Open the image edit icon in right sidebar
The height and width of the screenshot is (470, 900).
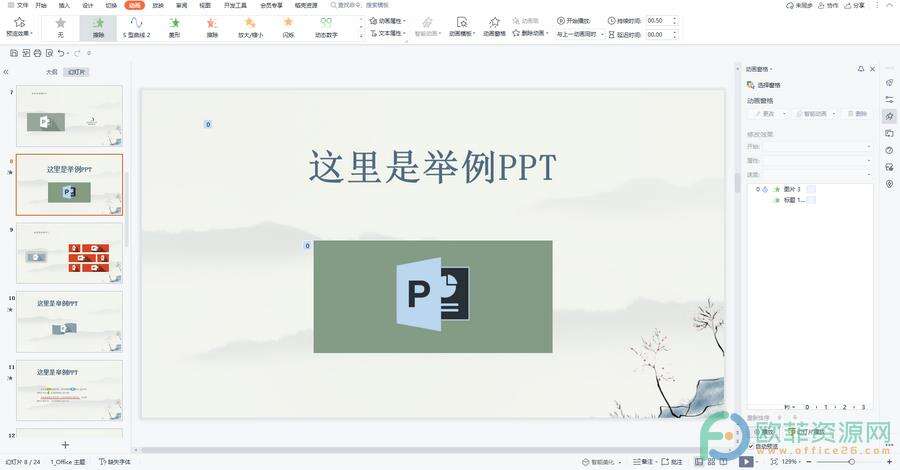(x=889, y=167)
